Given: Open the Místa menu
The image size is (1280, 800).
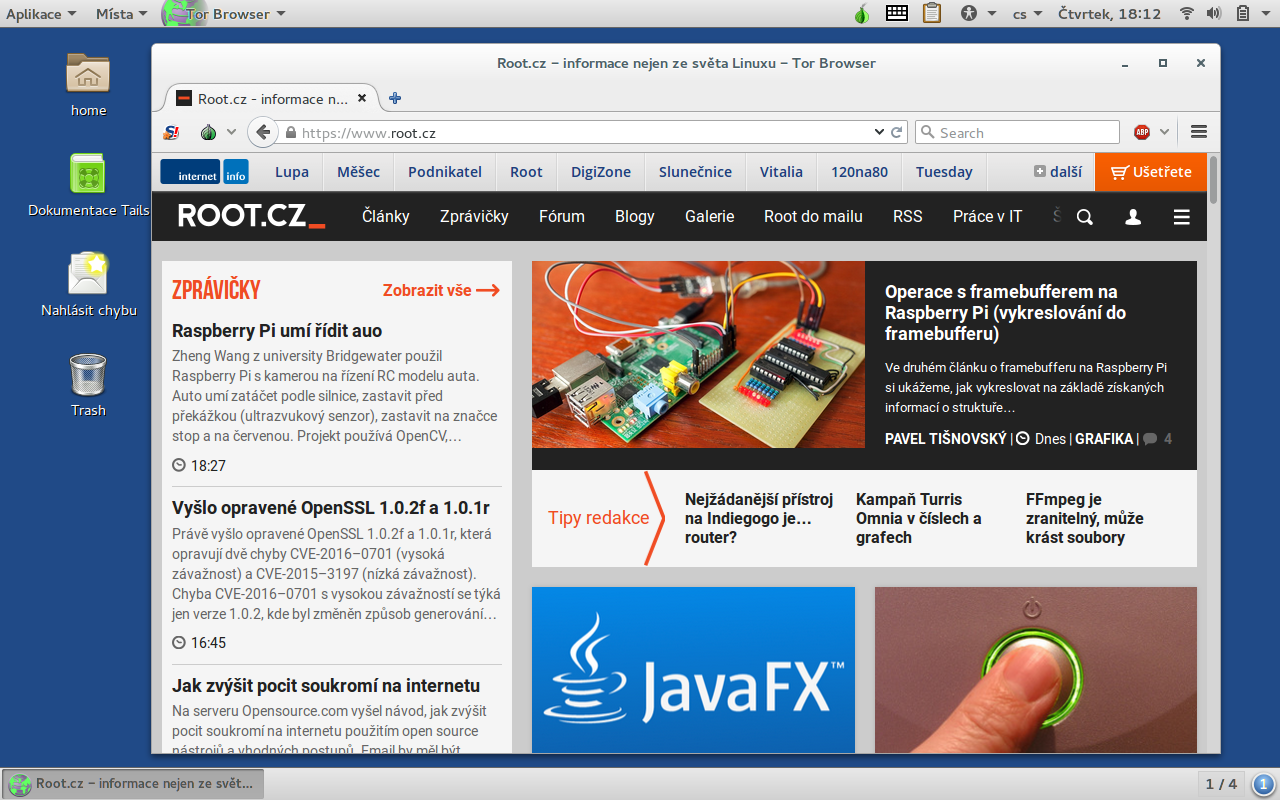Looking at the screenshot, I should click(x=121, y=14).
